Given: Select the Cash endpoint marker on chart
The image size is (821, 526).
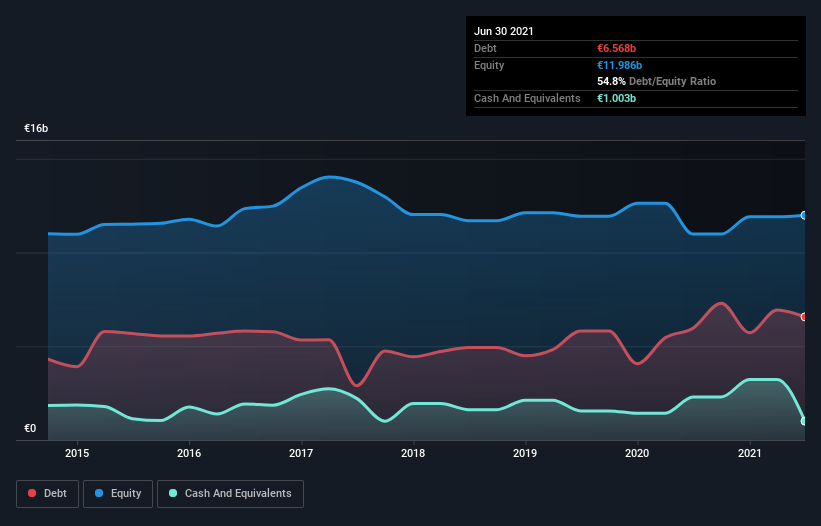Looking at the screenshot, I should 804,421.
